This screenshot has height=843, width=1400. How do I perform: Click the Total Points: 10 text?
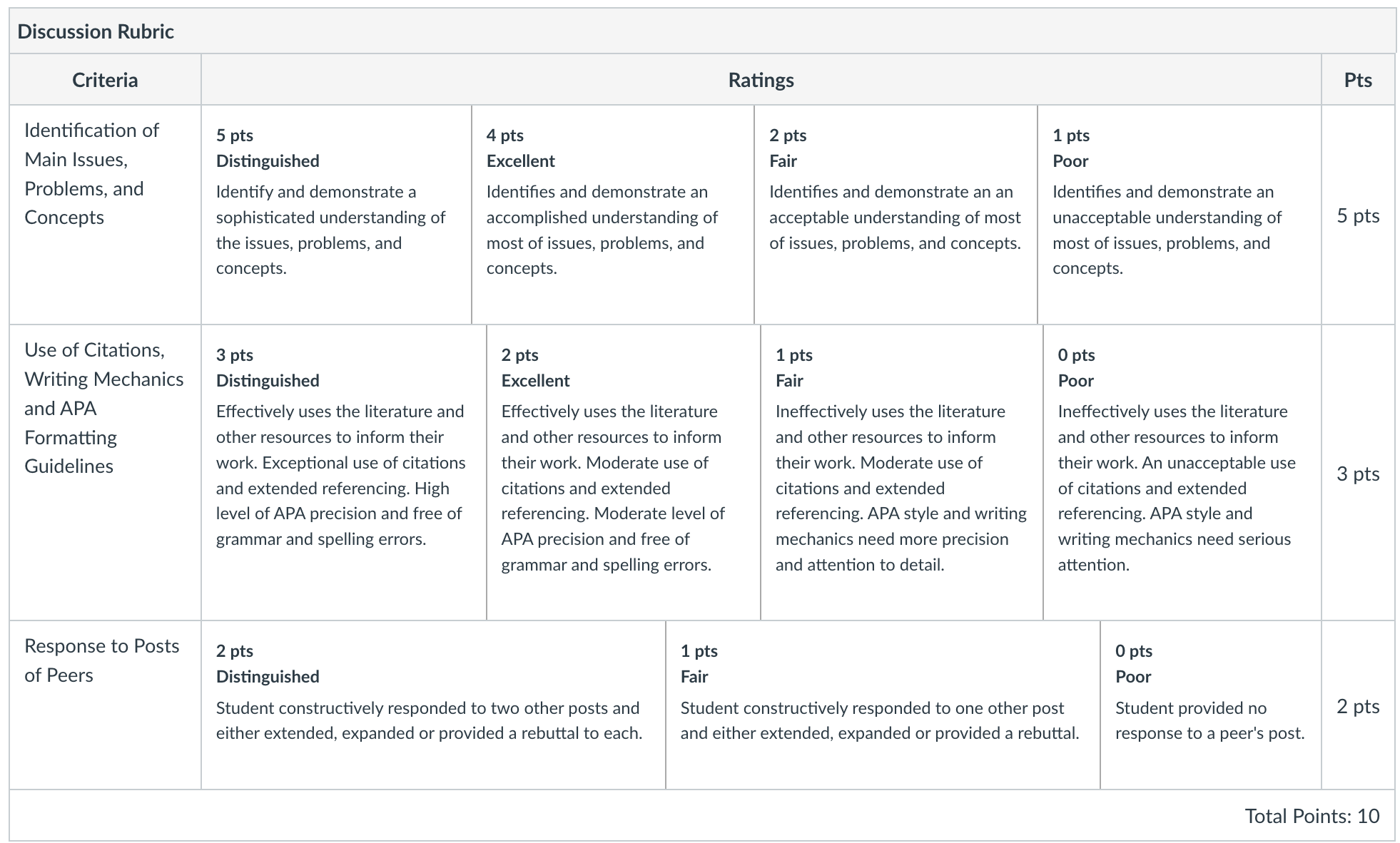1312,816
